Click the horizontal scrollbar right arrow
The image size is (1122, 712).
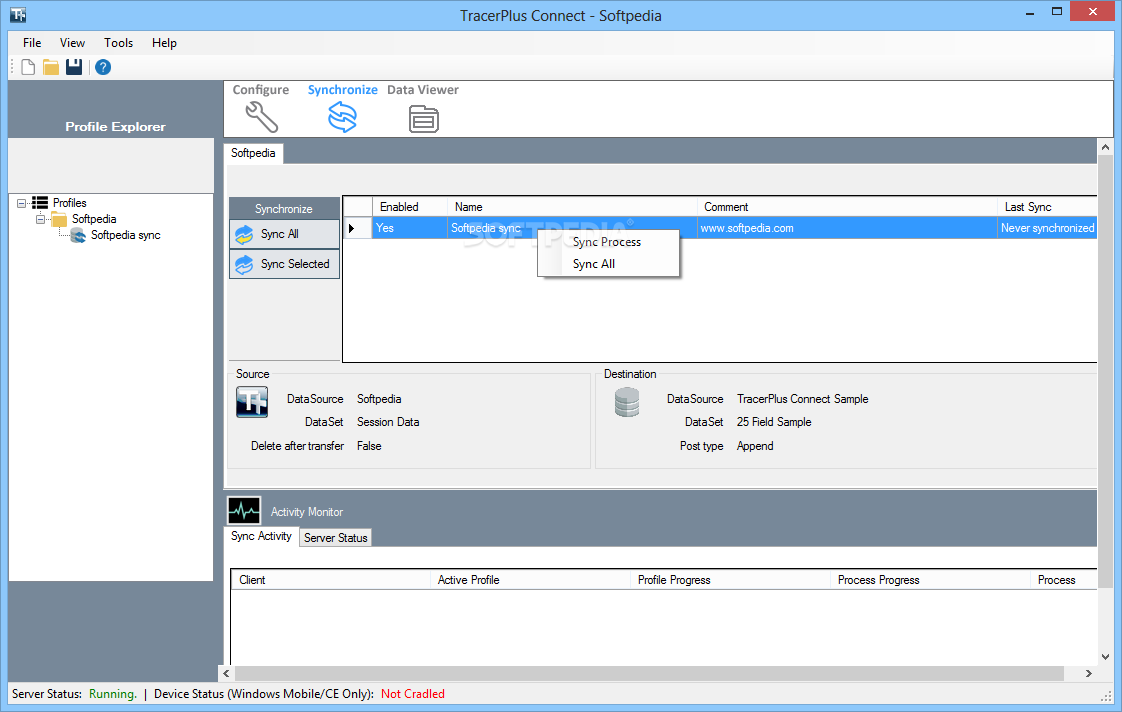click(x=1089, y=673)
